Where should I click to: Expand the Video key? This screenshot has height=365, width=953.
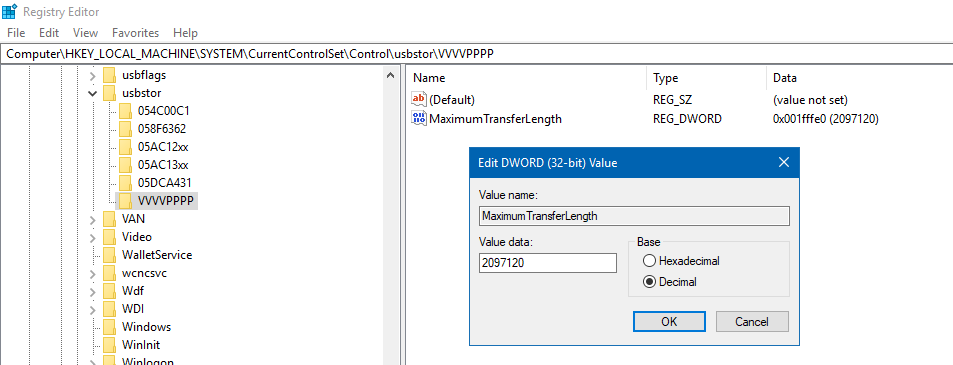92,237
